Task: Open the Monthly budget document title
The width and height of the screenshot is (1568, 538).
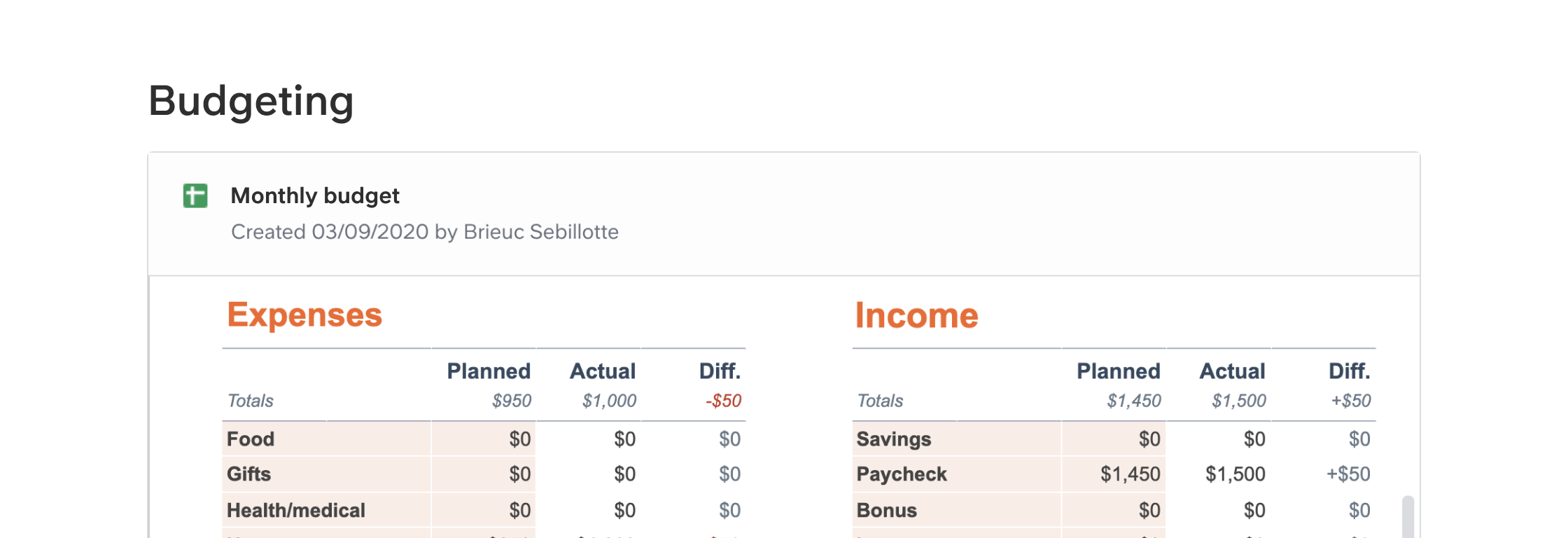Action: click(315, 196)
